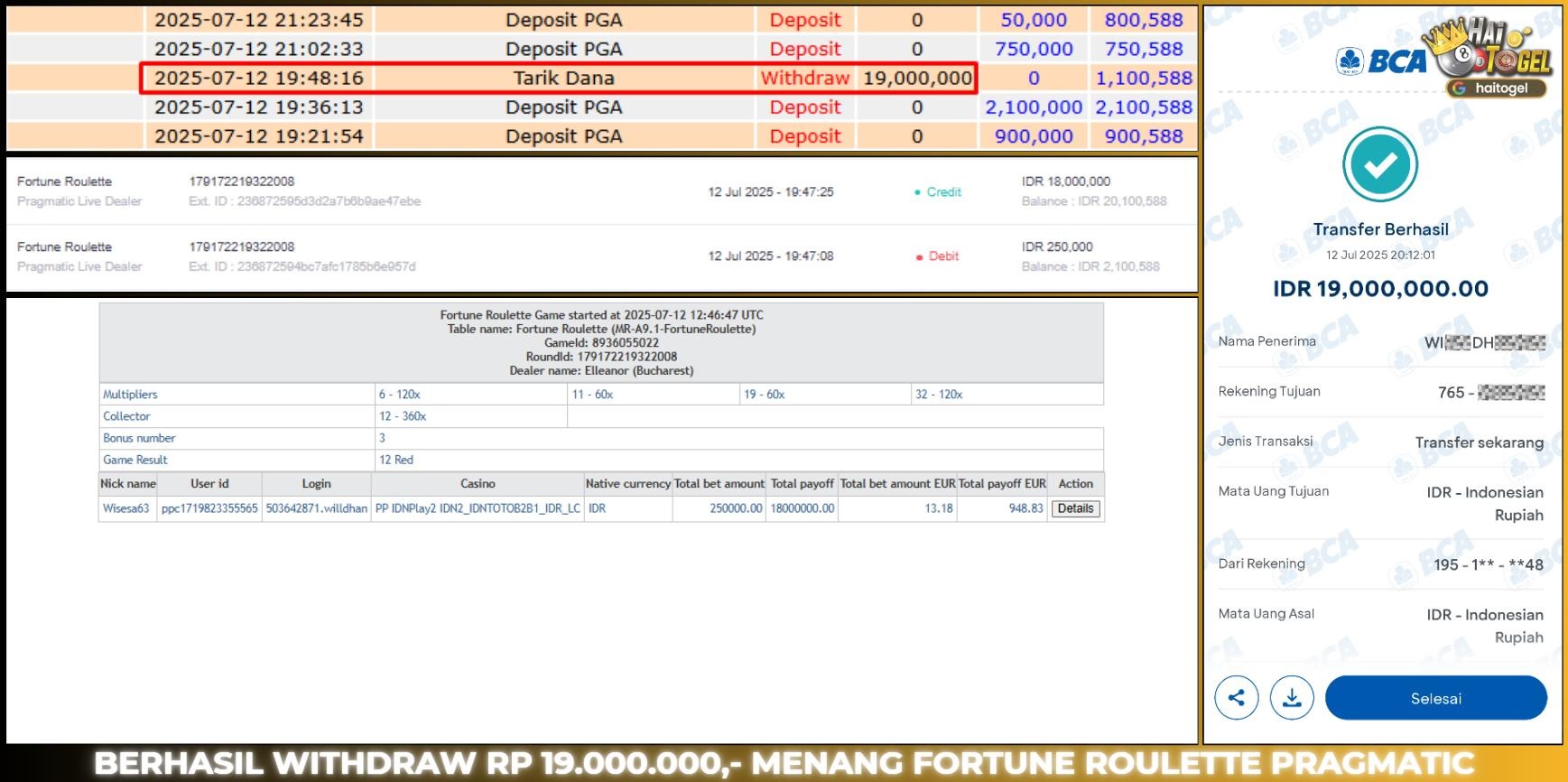Click collector value 12 - 360x

pos(403,416)
